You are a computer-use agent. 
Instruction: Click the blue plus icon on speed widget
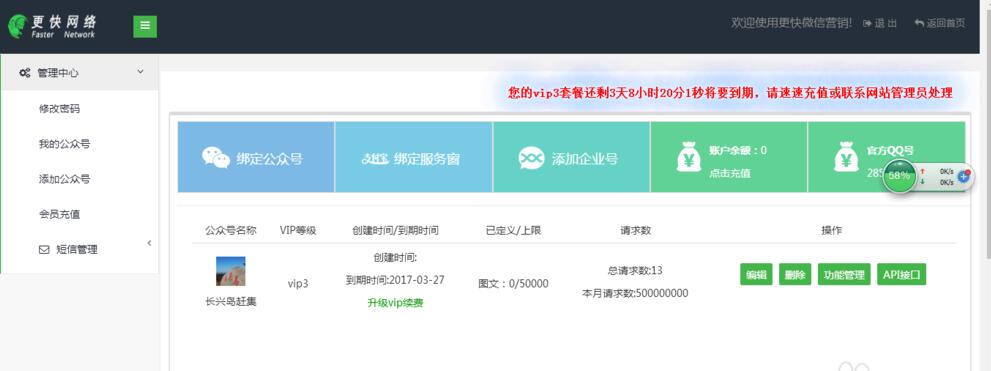pos(964,177)
